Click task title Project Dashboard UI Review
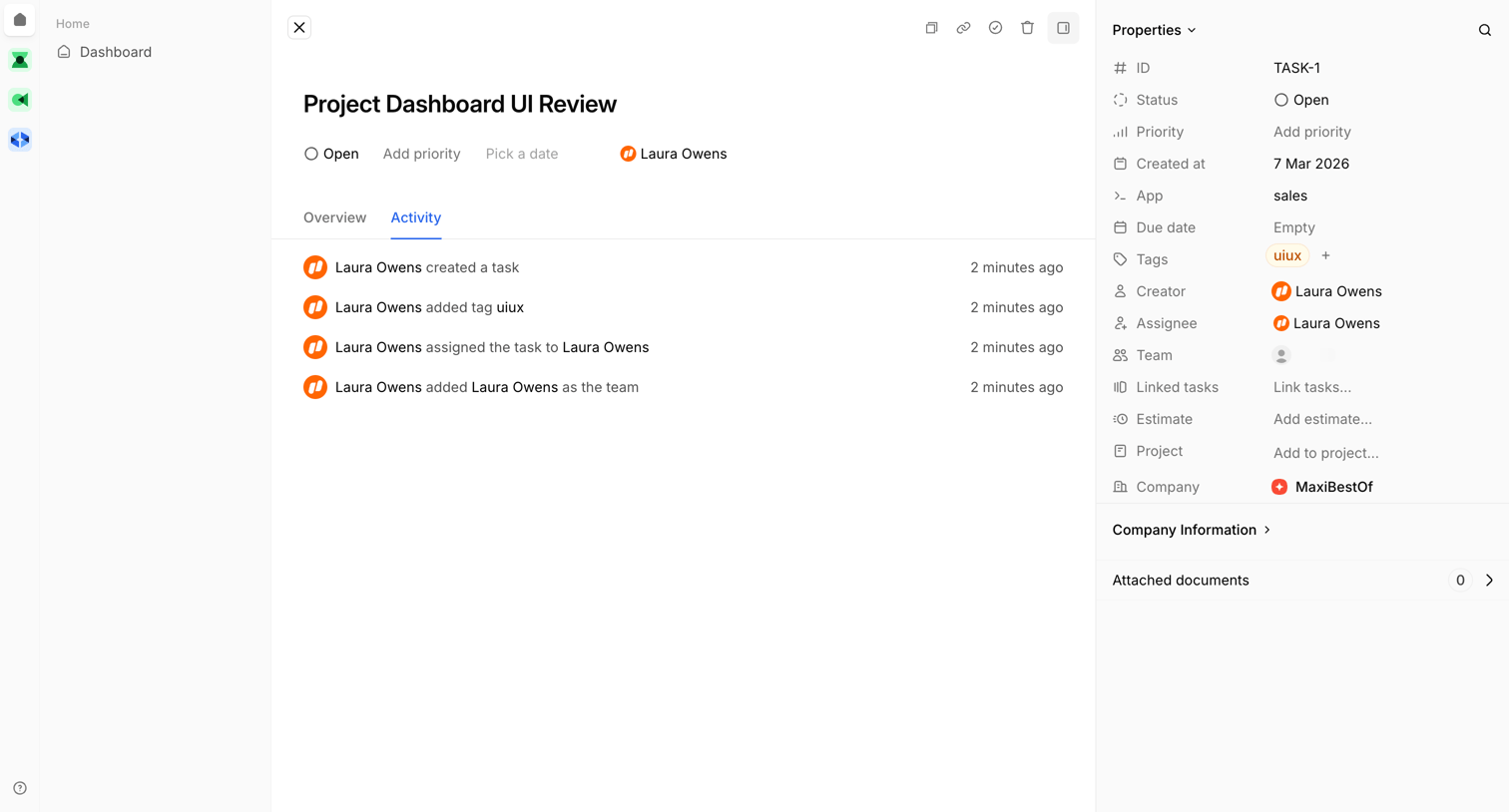The width and height of the screenshot is (1509, 812). pos(459,104)
